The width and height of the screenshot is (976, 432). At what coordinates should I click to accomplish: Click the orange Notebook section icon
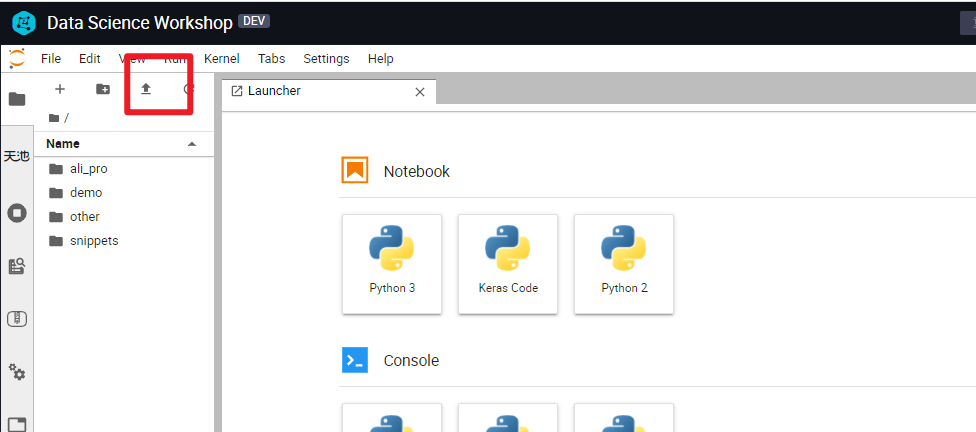355,170
